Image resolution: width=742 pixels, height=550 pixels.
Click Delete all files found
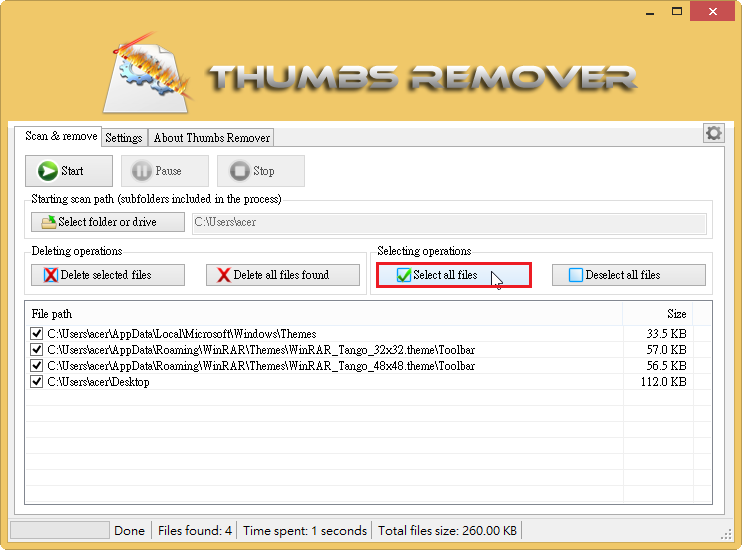click(283, 275)
